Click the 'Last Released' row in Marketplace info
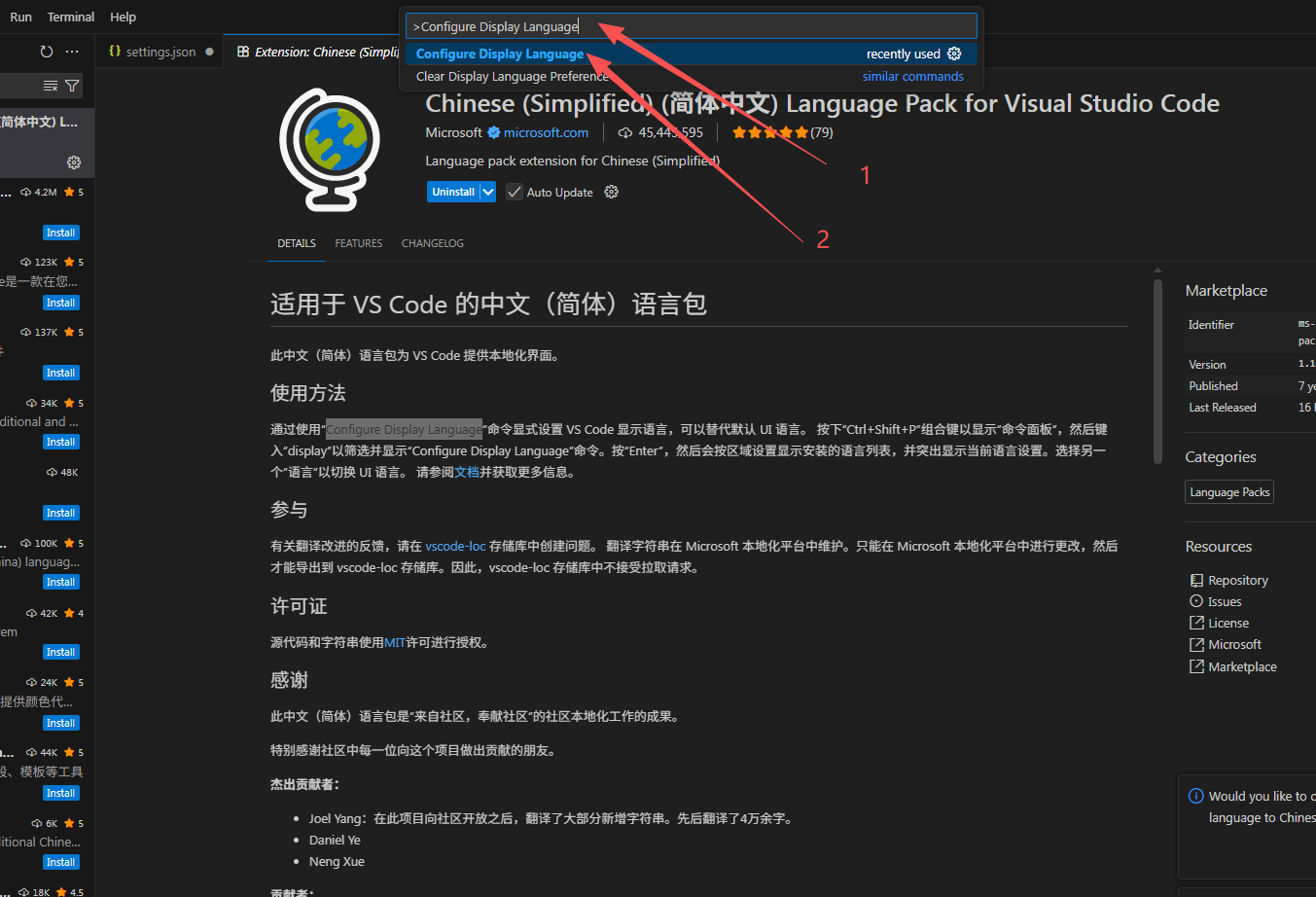The width and height of the screenshot is (1316, 897). click(1251, 408)
